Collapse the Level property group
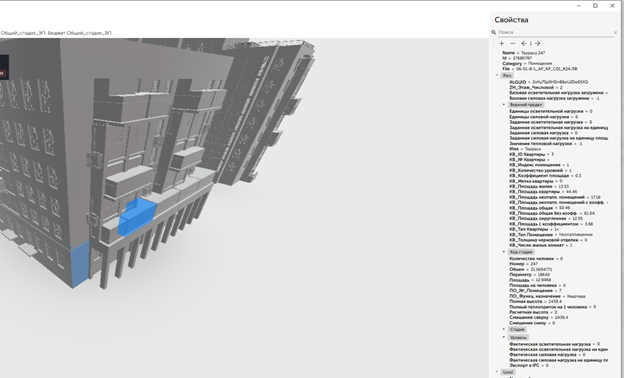The height and width of the screenshot is (378, 624). pyautogui.click(x=497, y=372)
